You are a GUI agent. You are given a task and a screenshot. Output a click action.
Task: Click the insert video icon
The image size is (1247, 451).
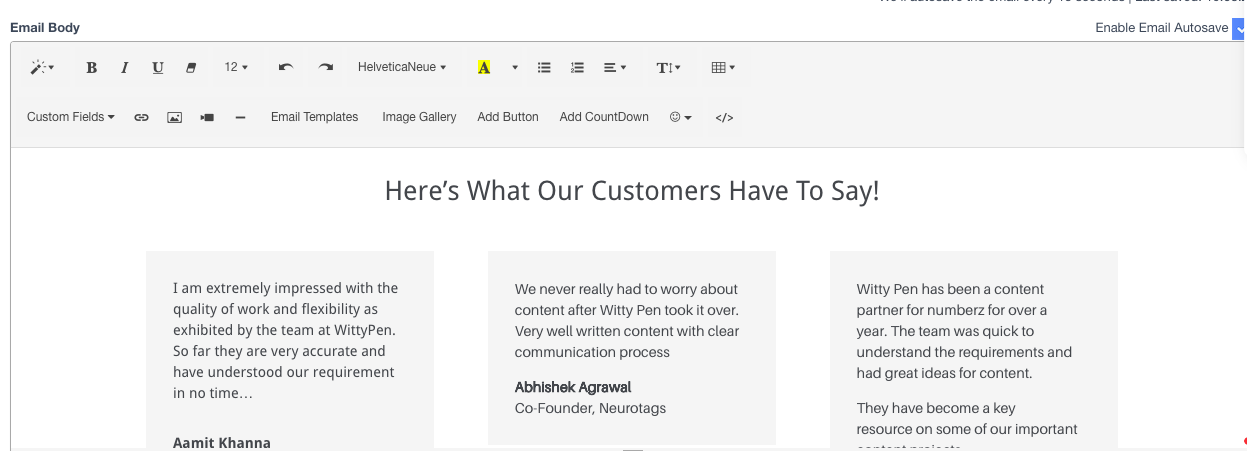(207, 117)
